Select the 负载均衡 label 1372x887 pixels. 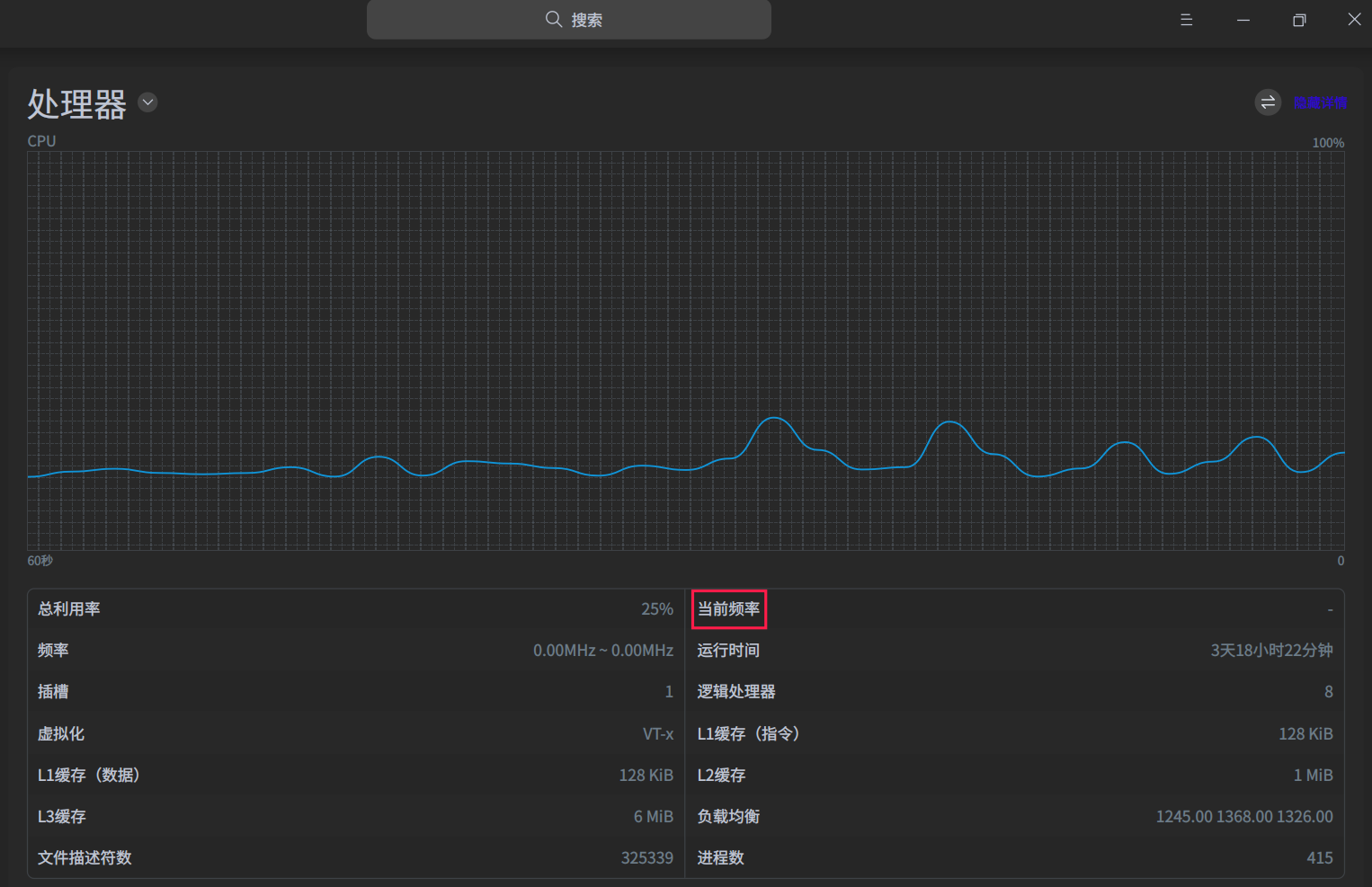[729, 817]
